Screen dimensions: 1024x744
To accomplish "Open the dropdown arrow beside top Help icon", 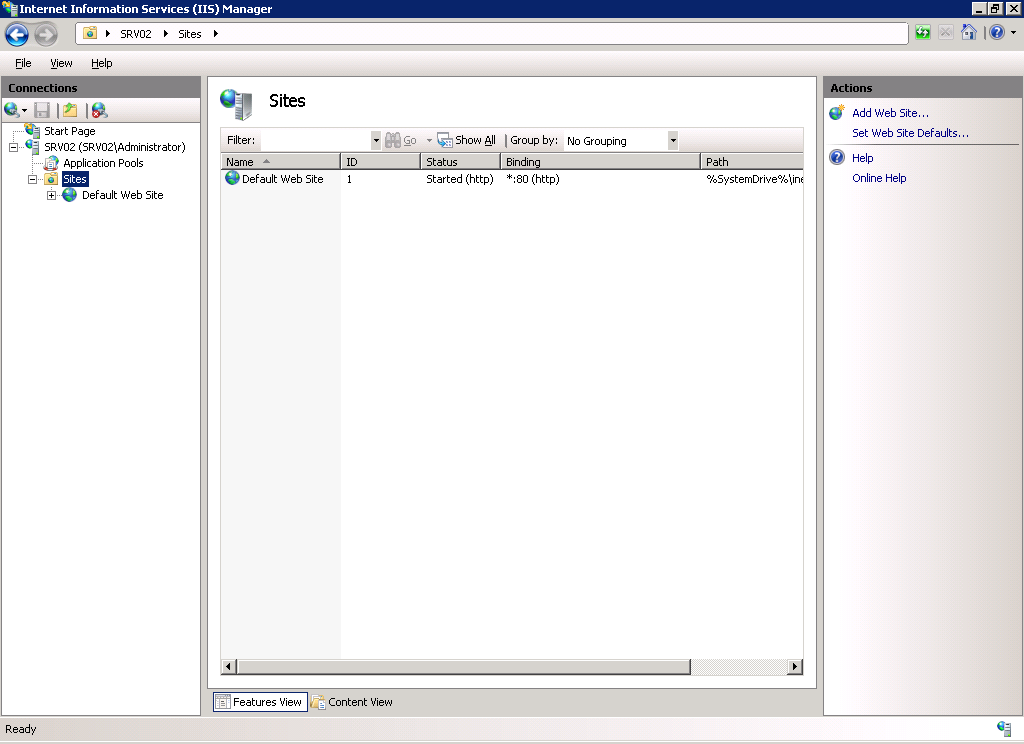I will click(1013, 32).
